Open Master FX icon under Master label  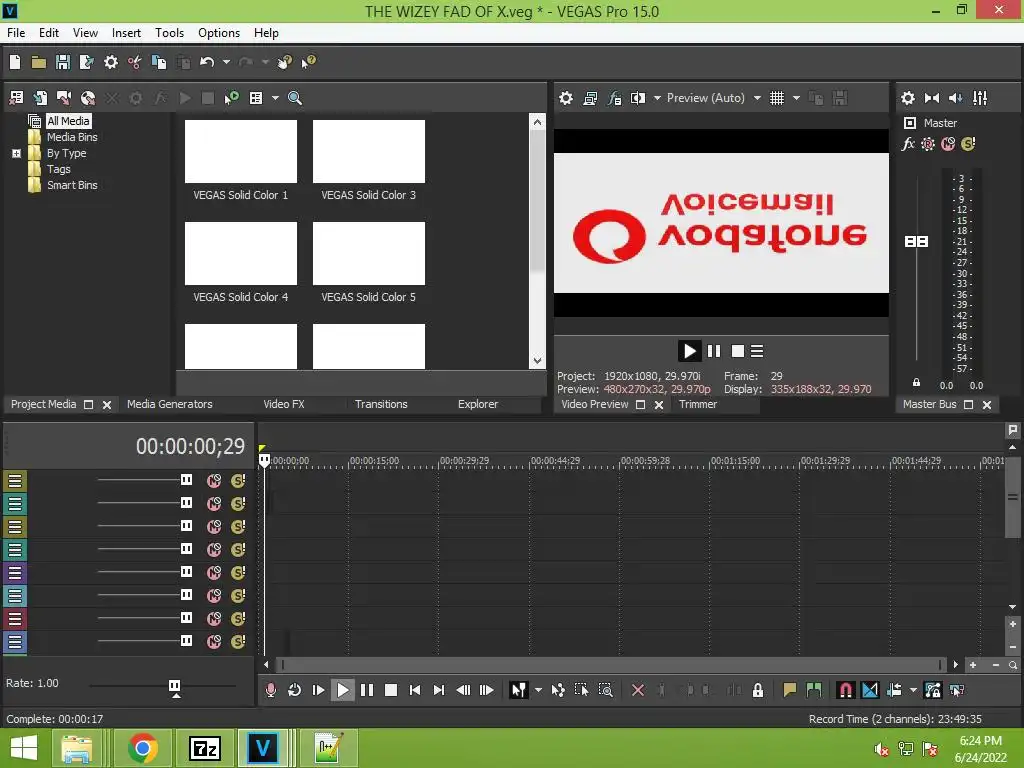click(908, 144)
